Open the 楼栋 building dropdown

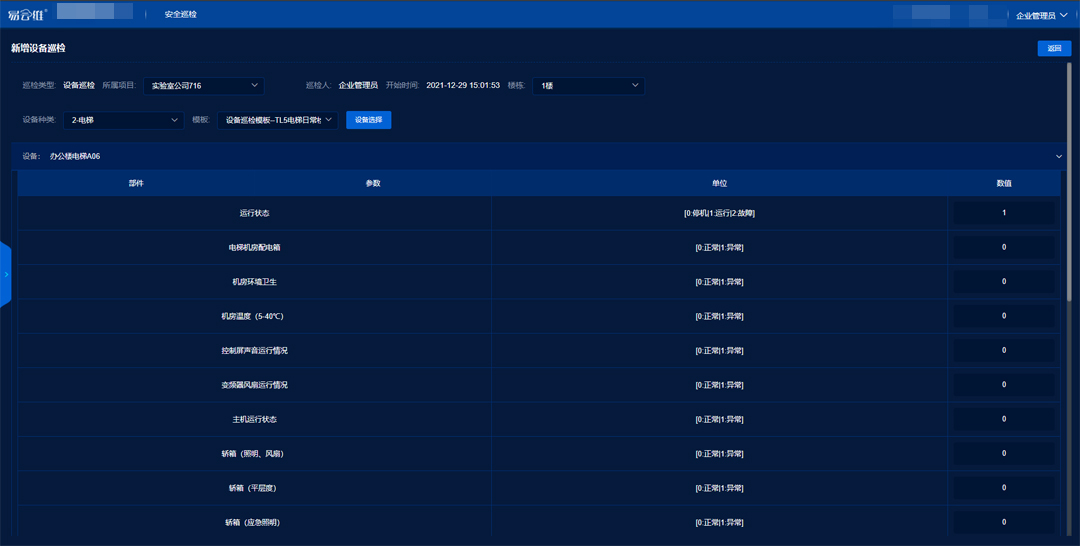coord(588,86)
